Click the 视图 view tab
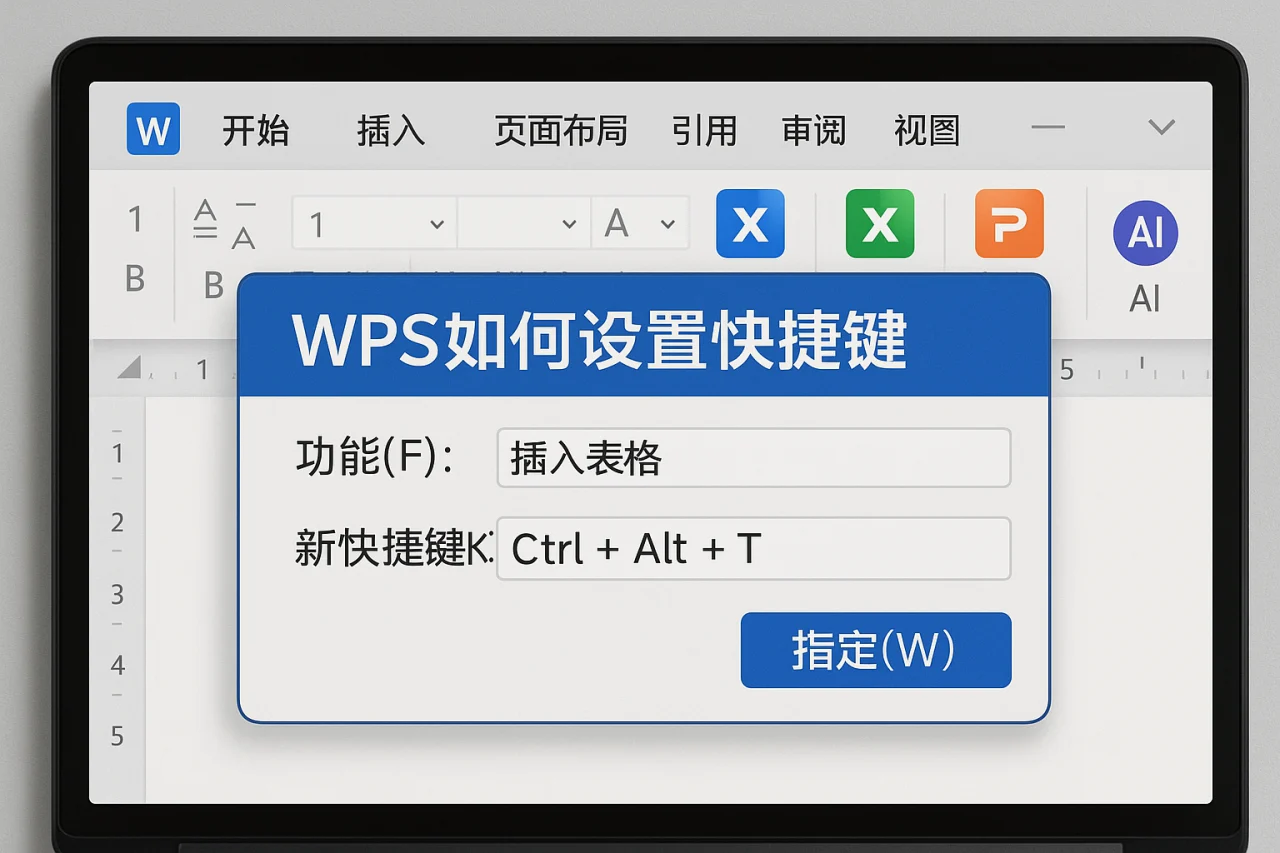Viewport: 1280px width, 853px height. click(x=925, y=130)
